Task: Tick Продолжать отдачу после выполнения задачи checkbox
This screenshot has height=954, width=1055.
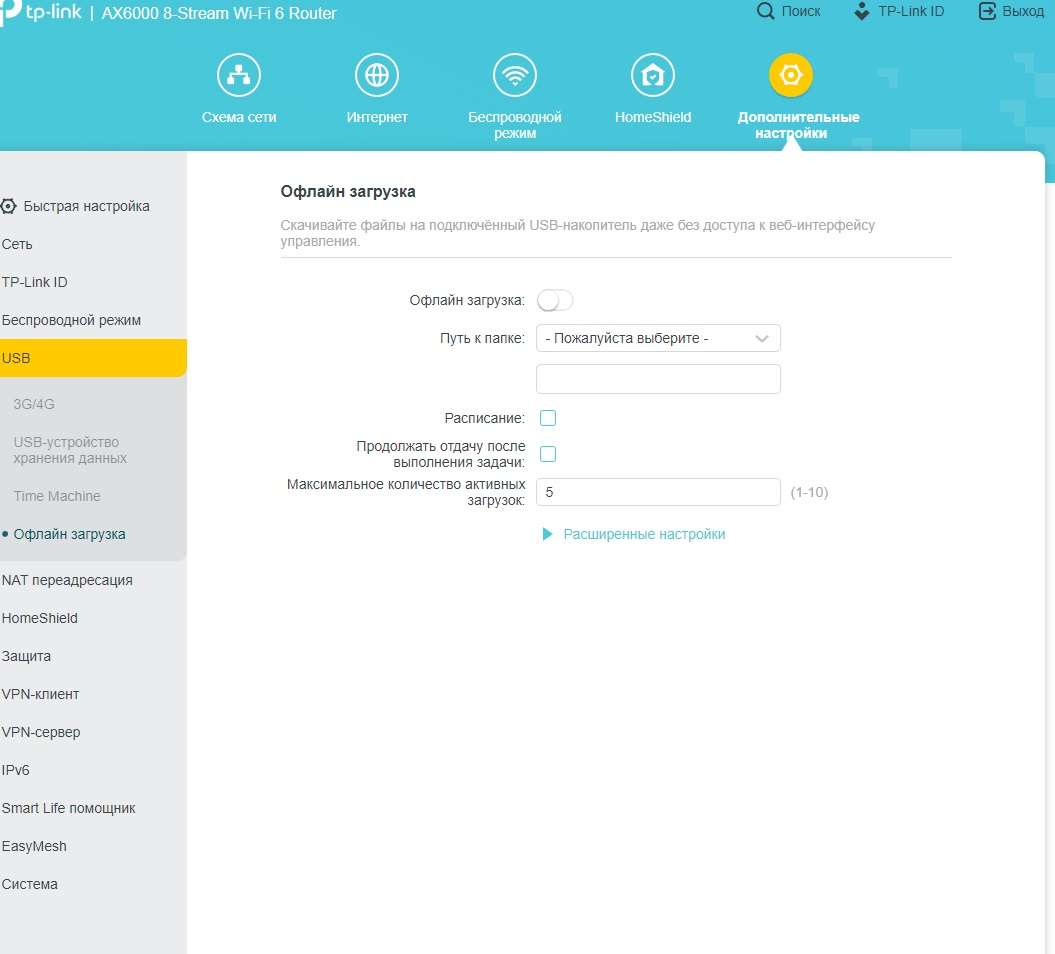Action: click(x=548, y=454)
